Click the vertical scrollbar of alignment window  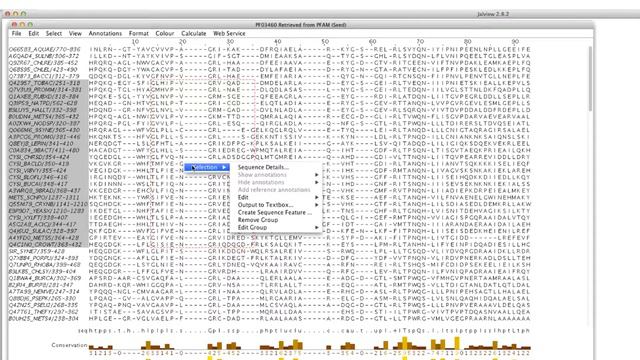[x=590, y=78]
